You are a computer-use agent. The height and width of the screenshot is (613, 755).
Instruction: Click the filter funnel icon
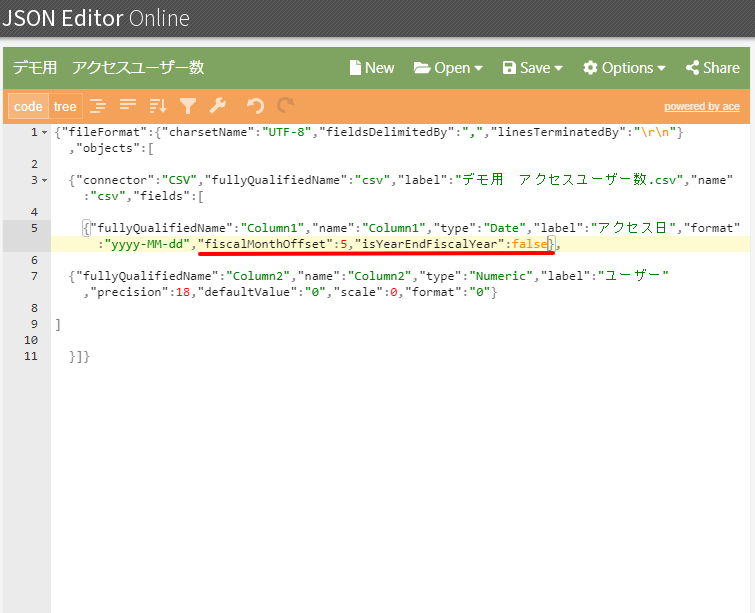pyautogui.click(x=187, y=106)
